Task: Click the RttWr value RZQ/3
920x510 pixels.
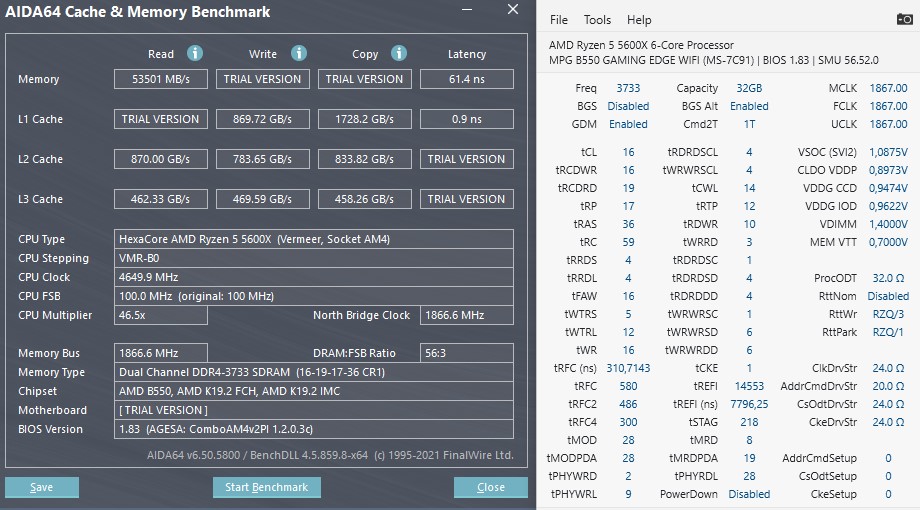Action: point(888,315)
